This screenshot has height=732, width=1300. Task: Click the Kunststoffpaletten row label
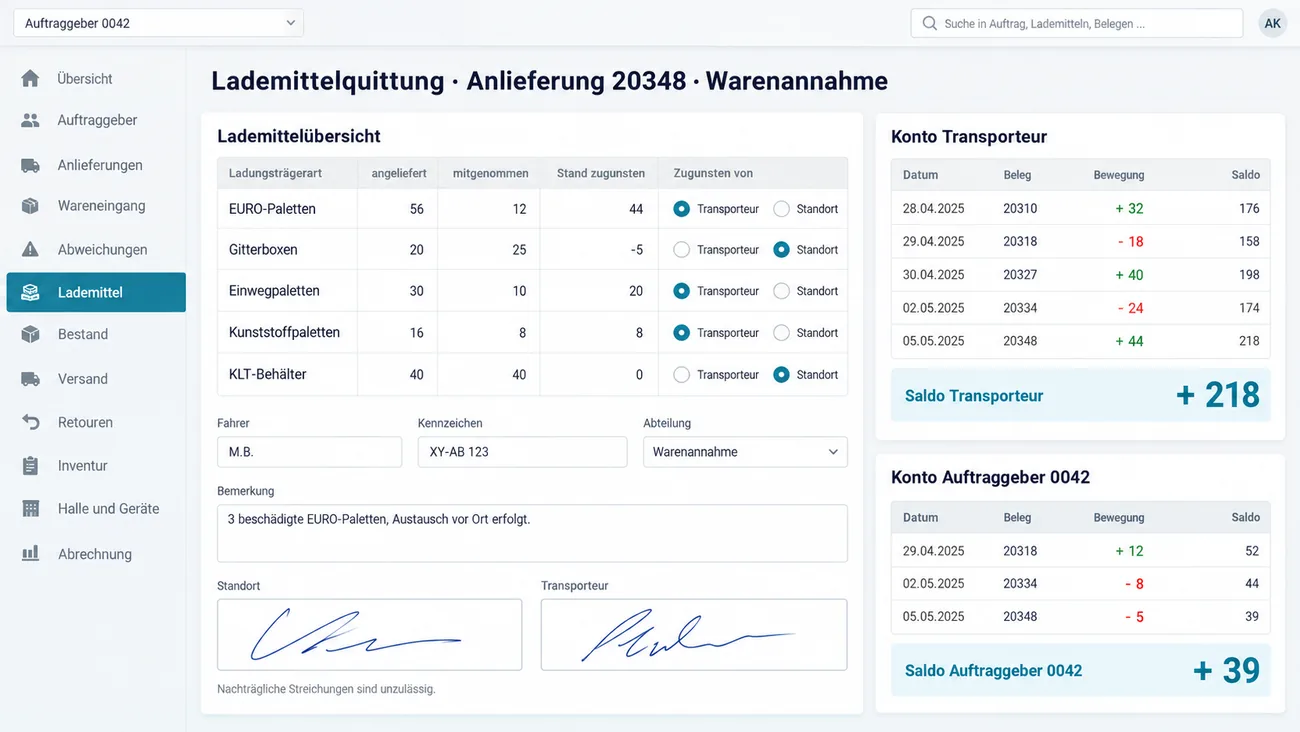tap(284, 333)
